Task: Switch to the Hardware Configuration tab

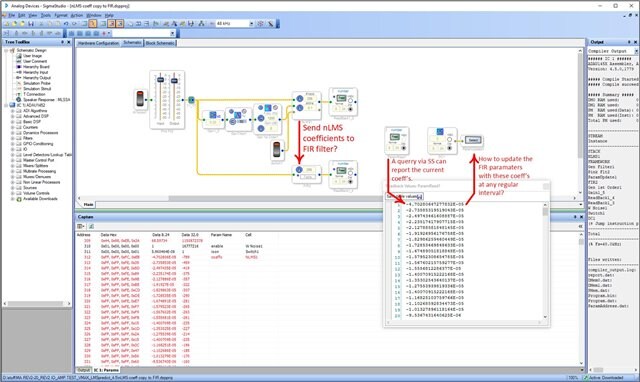Action: coord(98,43)
